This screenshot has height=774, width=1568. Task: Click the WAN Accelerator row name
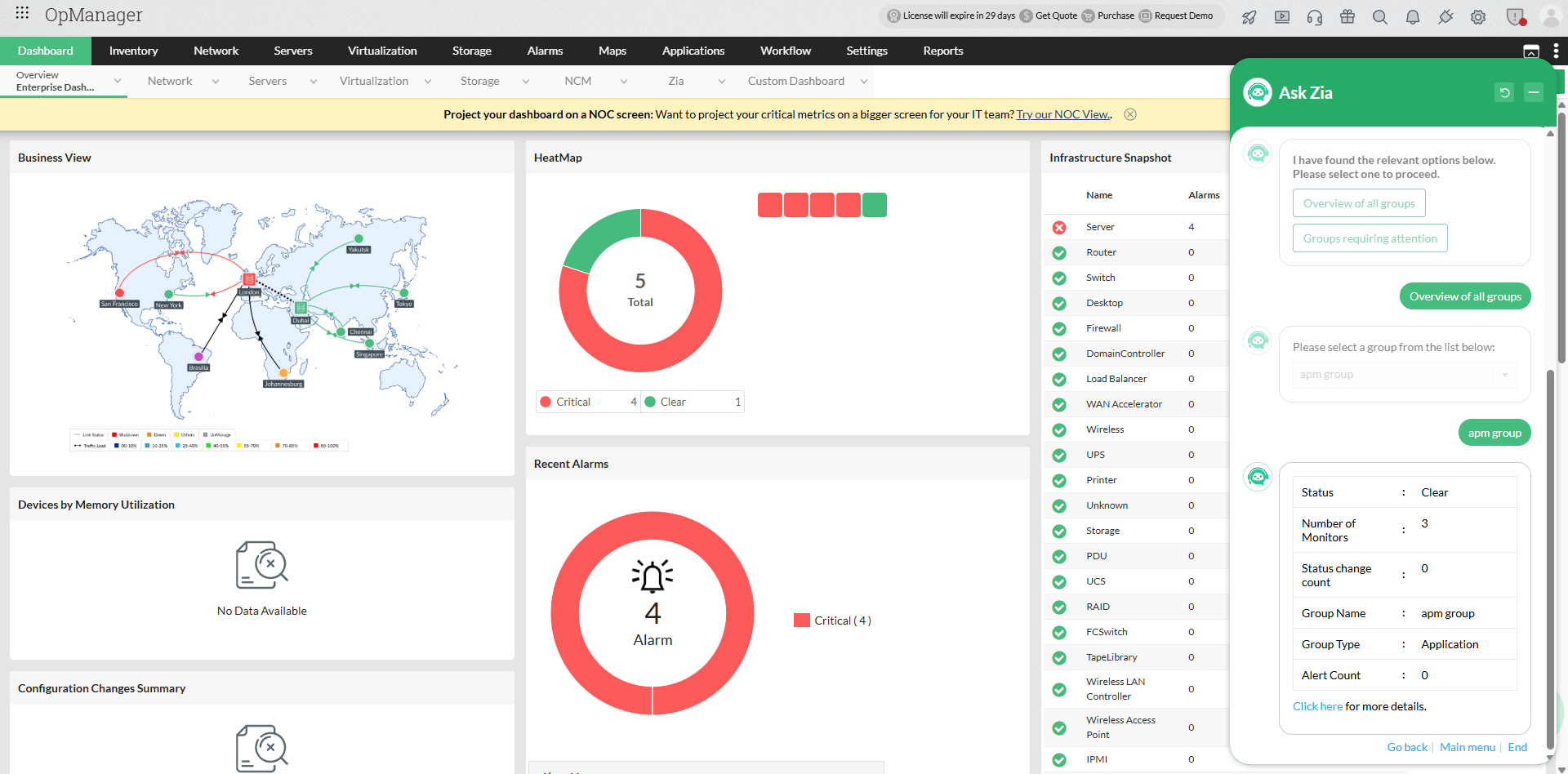[1124, 404]
